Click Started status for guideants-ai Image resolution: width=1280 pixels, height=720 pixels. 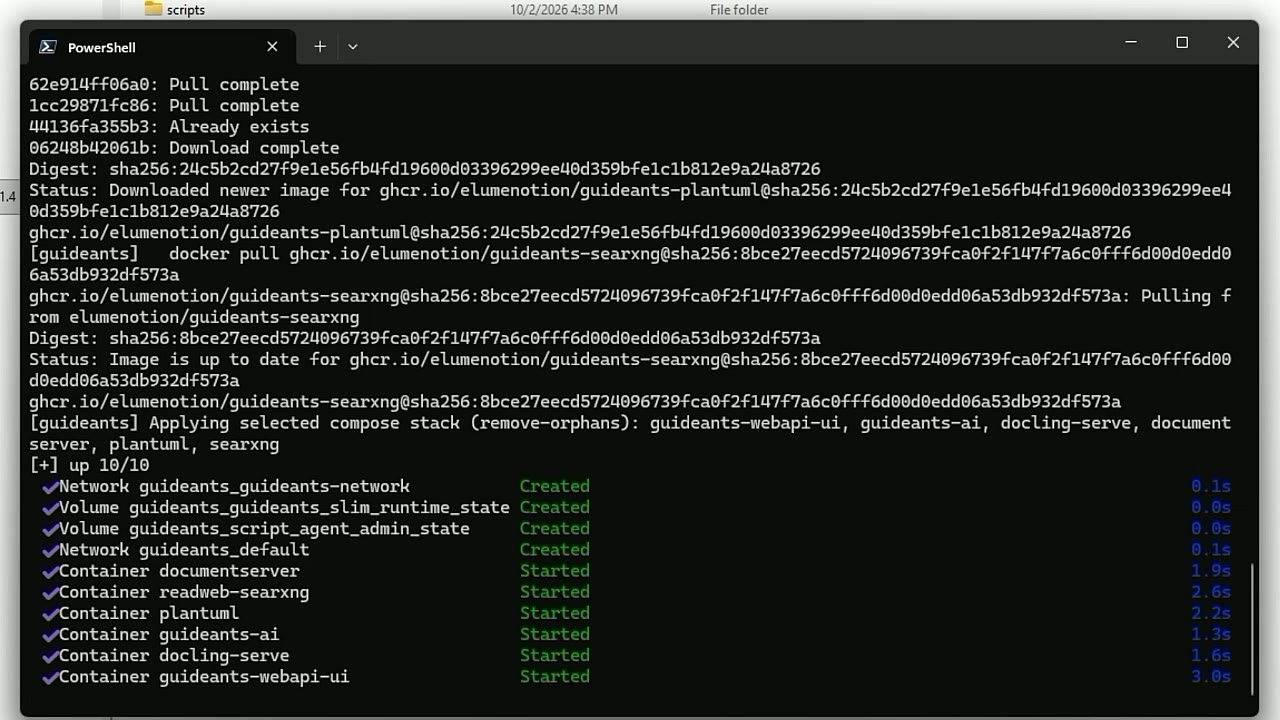point(555,634)
